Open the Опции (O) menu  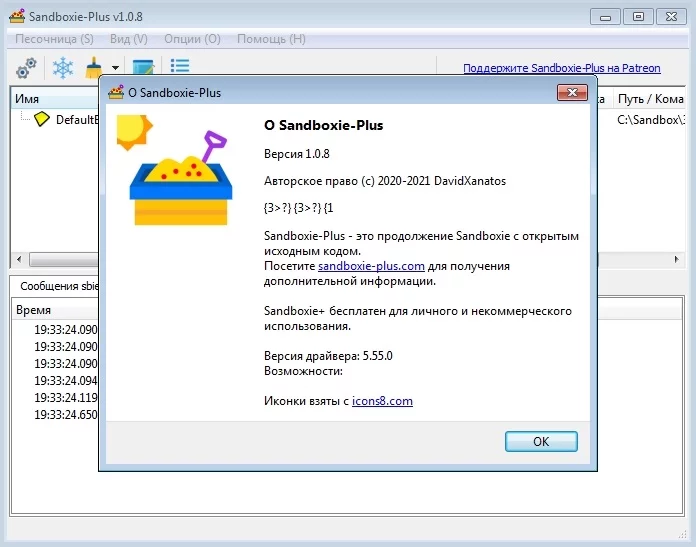point(192,39)
